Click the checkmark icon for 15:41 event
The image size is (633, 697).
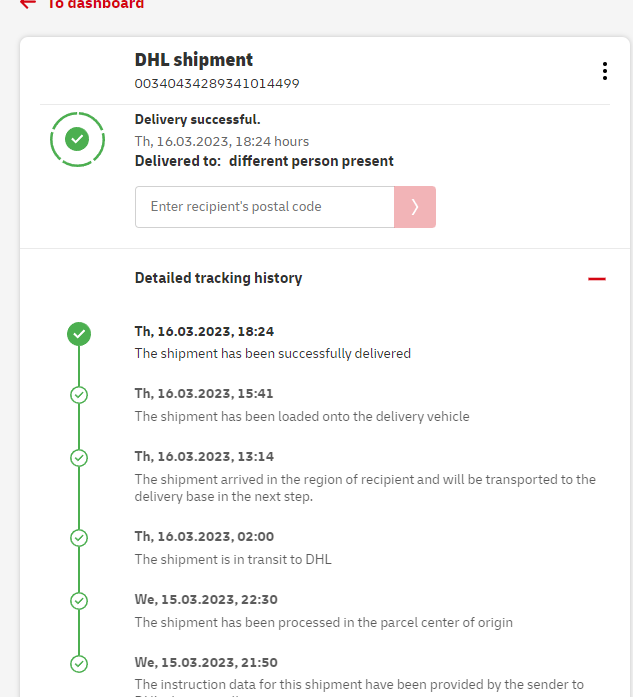pos(79,395)
